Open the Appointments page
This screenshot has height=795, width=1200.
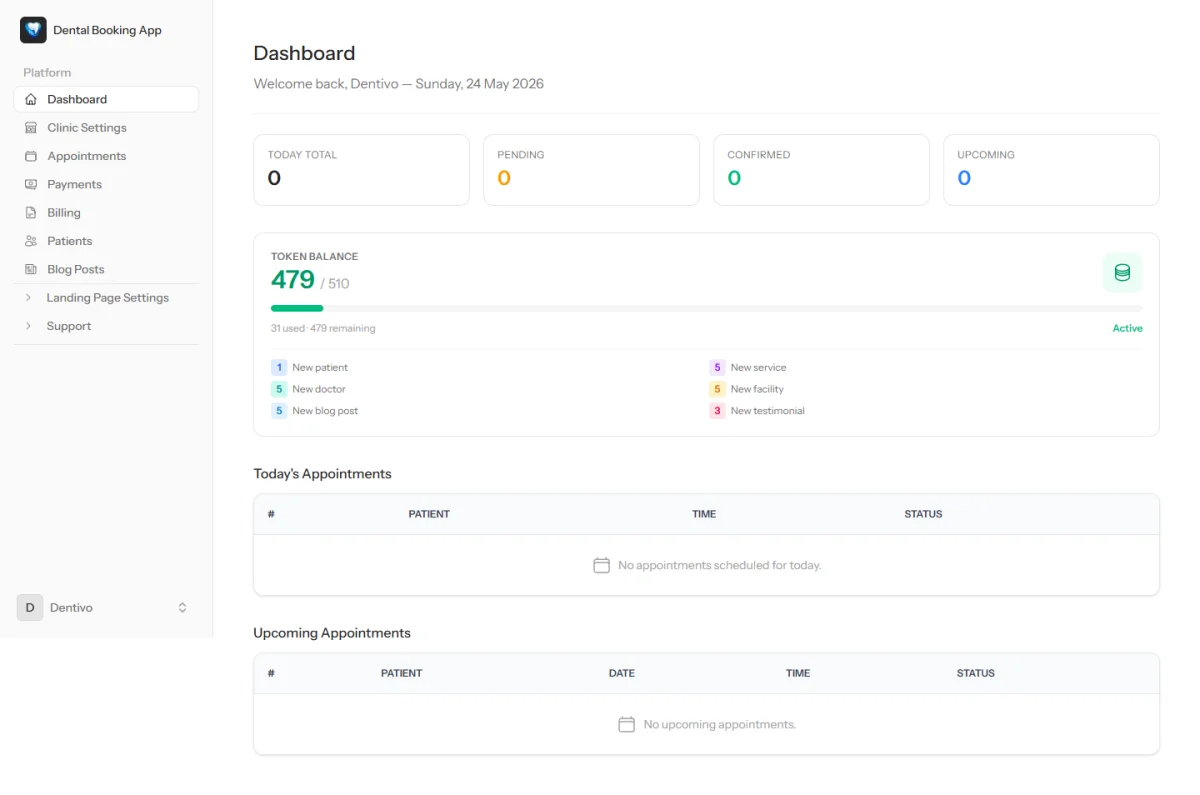(x=106, y=156)
